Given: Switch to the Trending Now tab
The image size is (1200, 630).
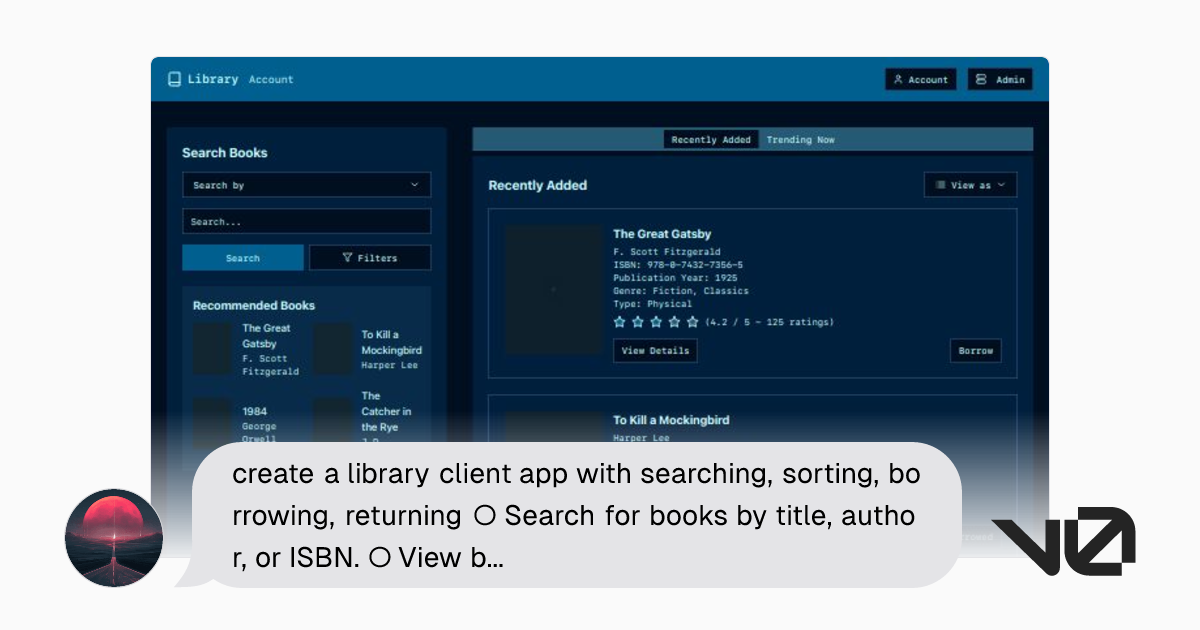Looking at the screenshot, I should 800,139.
